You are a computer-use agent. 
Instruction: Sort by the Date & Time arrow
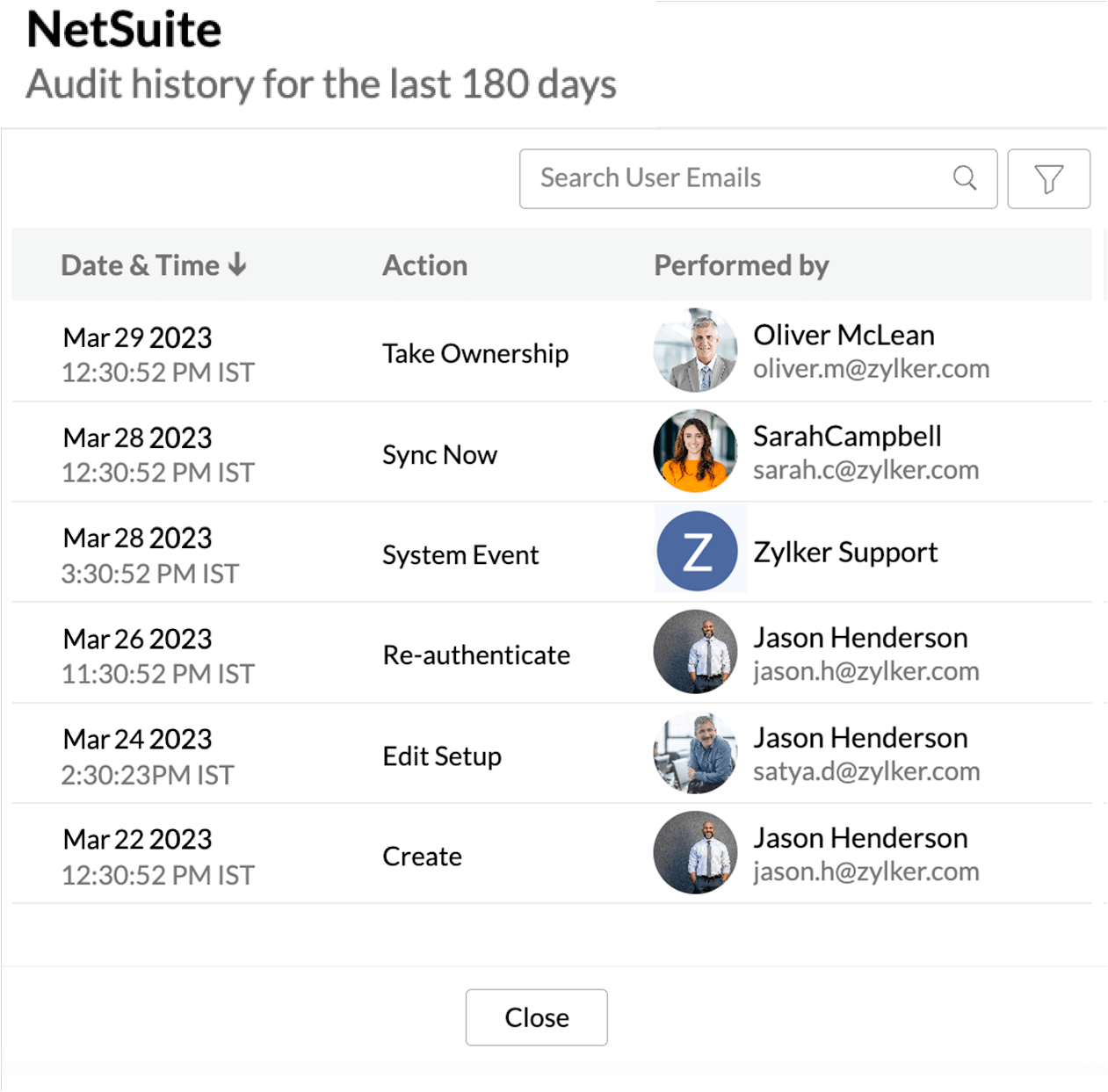pyautogui.click(x=237, y=264)
